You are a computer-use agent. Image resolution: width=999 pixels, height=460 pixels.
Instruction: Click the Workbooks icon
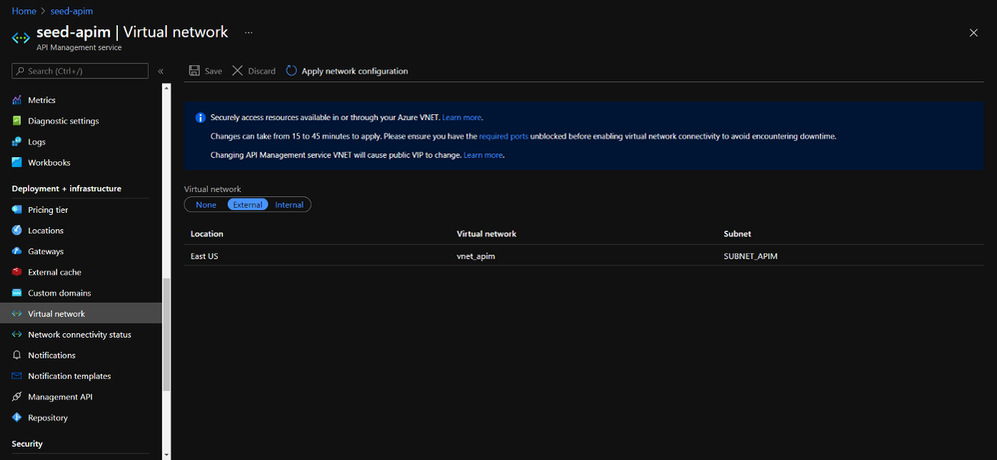click(x=17, y=162)
